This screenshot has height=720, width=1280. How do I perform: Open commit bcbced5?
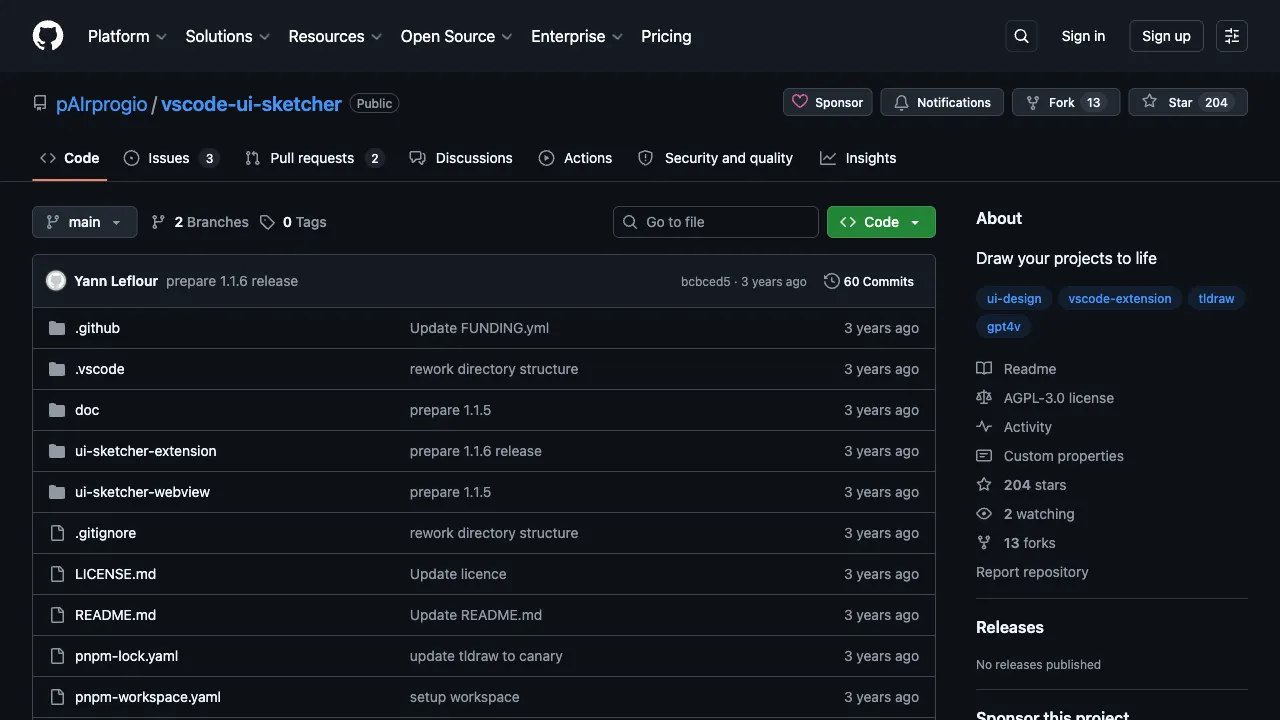click(x=706, y=282)
